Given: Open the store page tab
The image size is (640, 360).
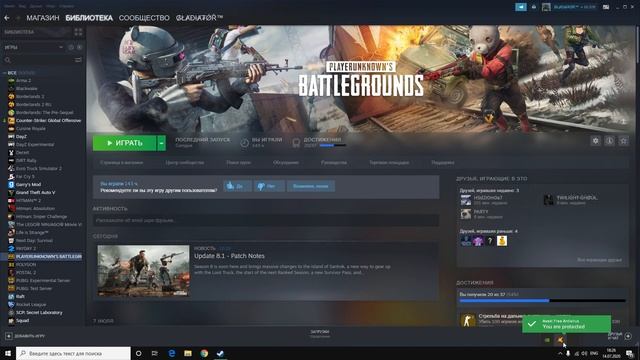Looking at the screenshot, I should coord(121,162).
